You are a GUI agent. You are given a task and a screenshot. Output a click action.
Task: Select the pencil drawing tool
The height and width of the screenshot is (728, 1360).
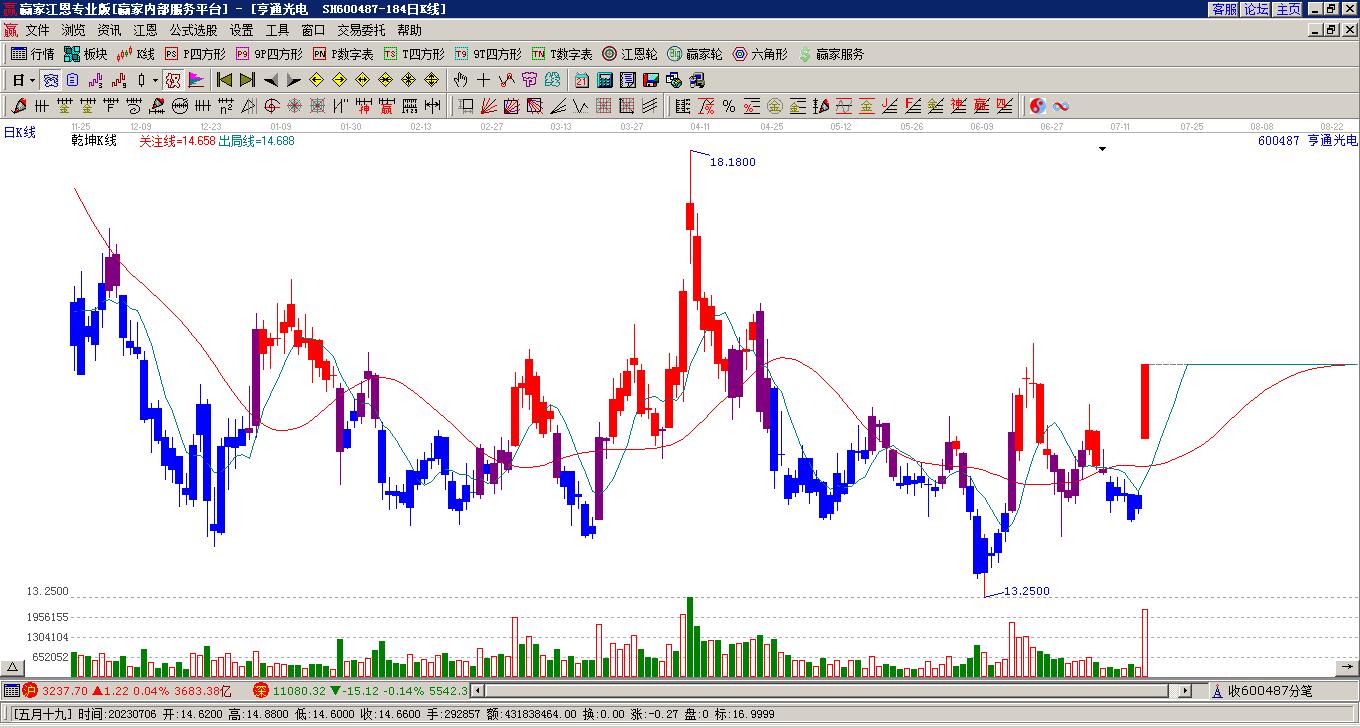[x=19, y=106]
